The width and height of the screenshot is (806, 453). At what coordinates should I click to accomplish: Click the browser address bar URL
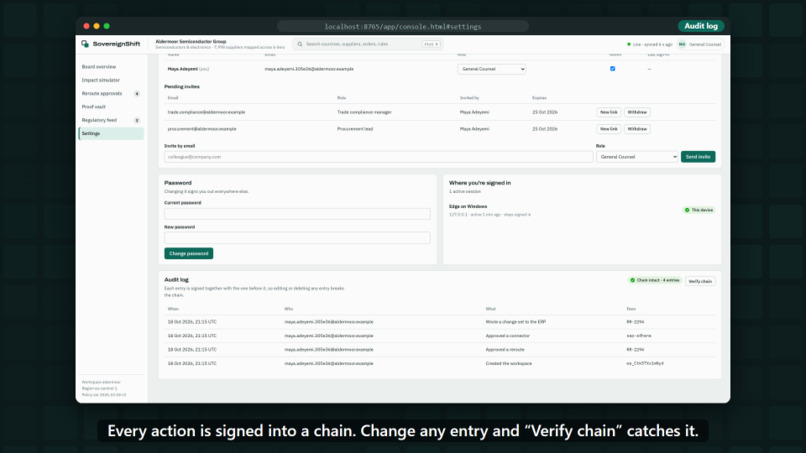[402, 27]
